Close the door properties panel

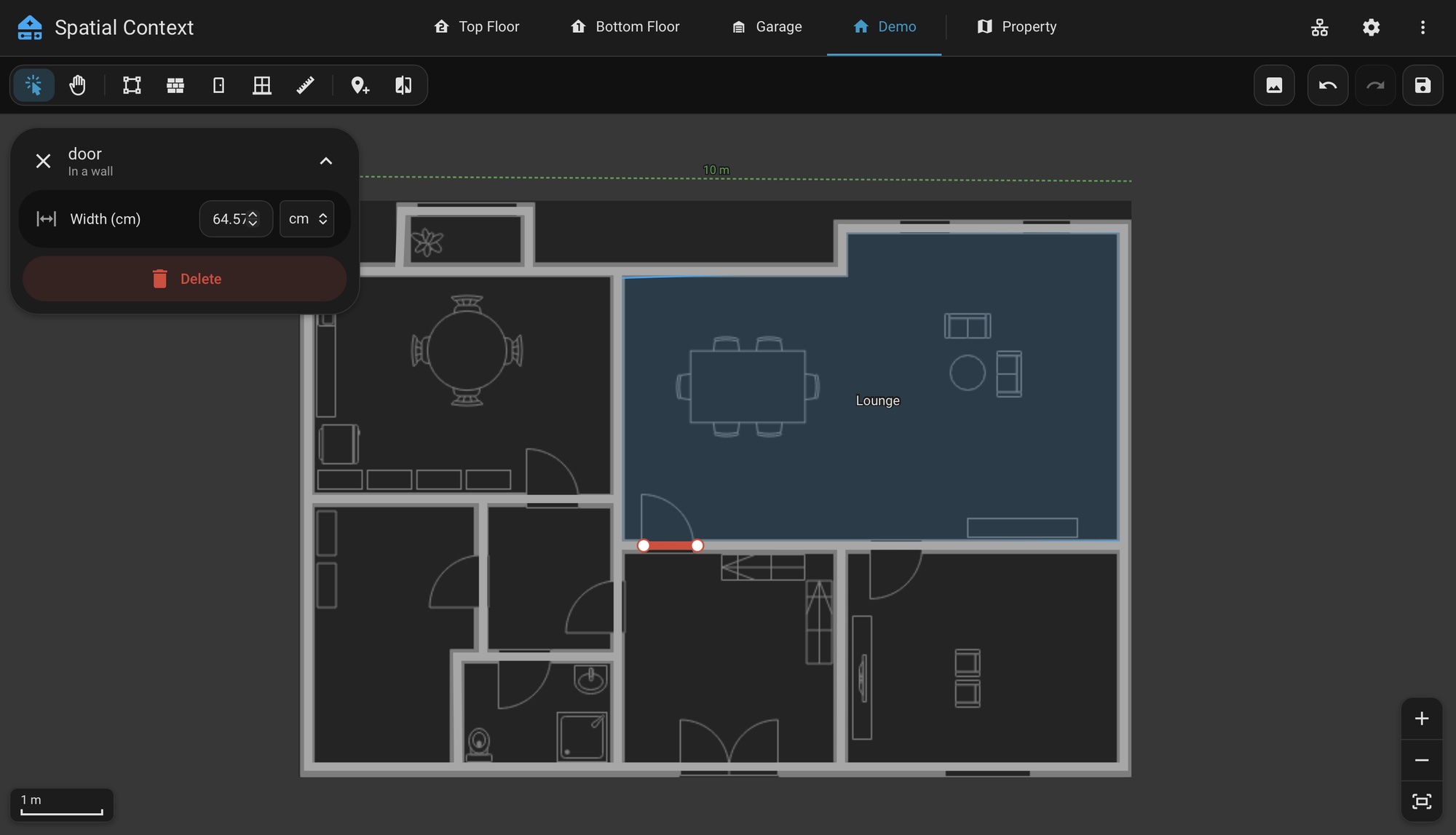pyautogui.click(x=44, y=161)
